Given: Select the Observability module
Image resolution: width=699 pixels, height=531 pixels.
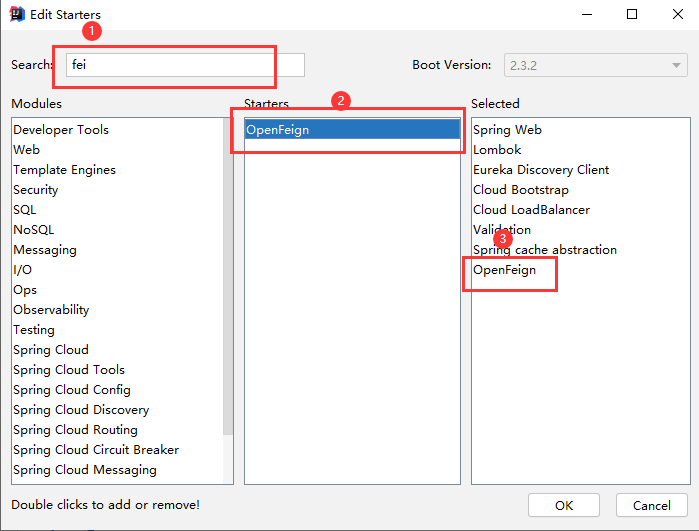Looking at the screenshot, I should click(51, 310).
